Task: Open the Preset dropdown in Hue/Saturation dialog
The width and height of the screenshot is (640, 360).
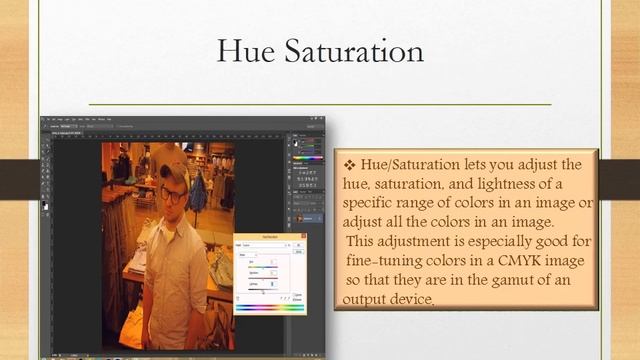Action: 264,245
